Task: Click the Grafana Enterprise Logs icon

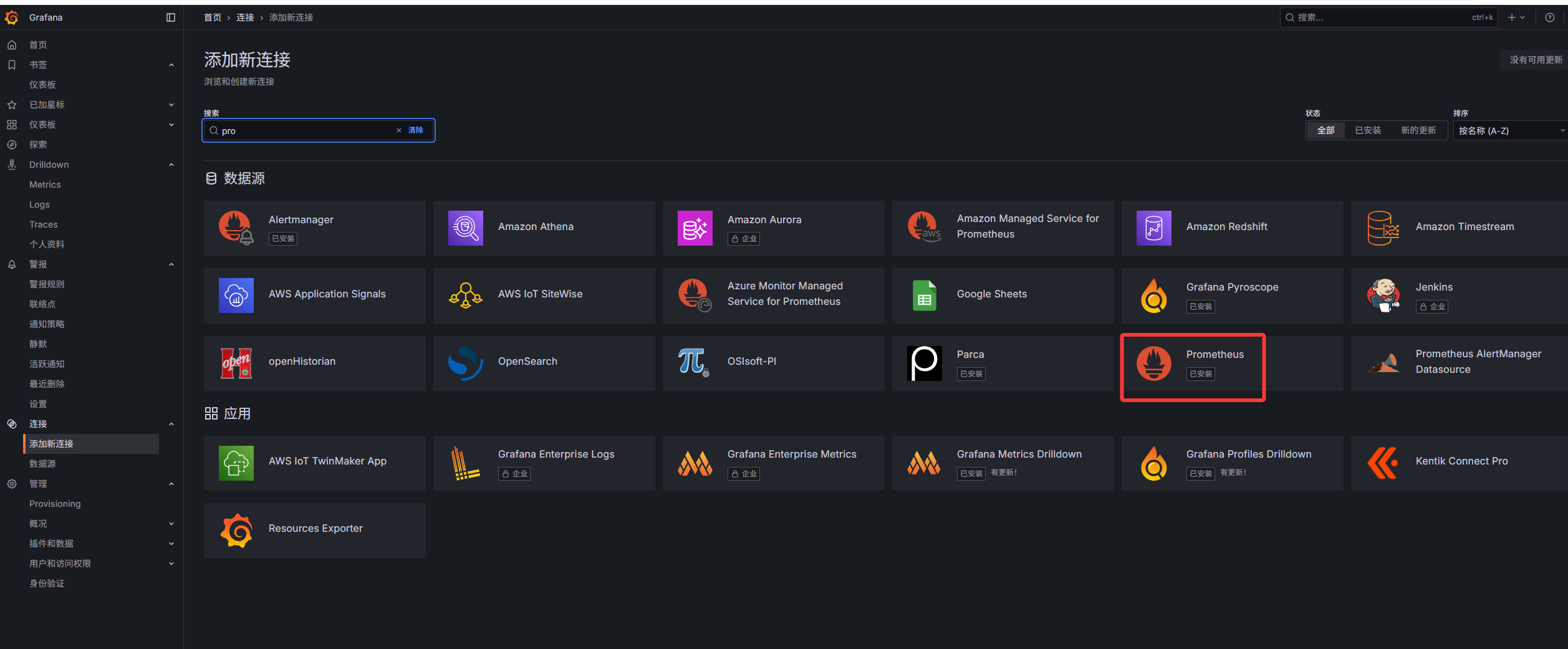Action: point(466,463)
